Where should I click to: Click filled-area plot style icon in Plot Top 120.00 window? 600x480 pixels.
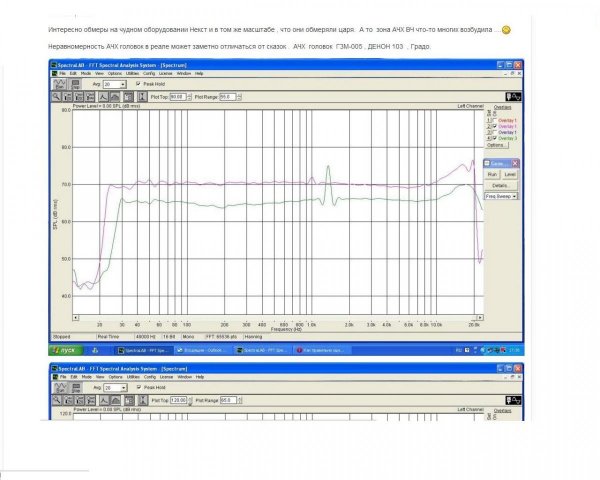coord(115,400)
